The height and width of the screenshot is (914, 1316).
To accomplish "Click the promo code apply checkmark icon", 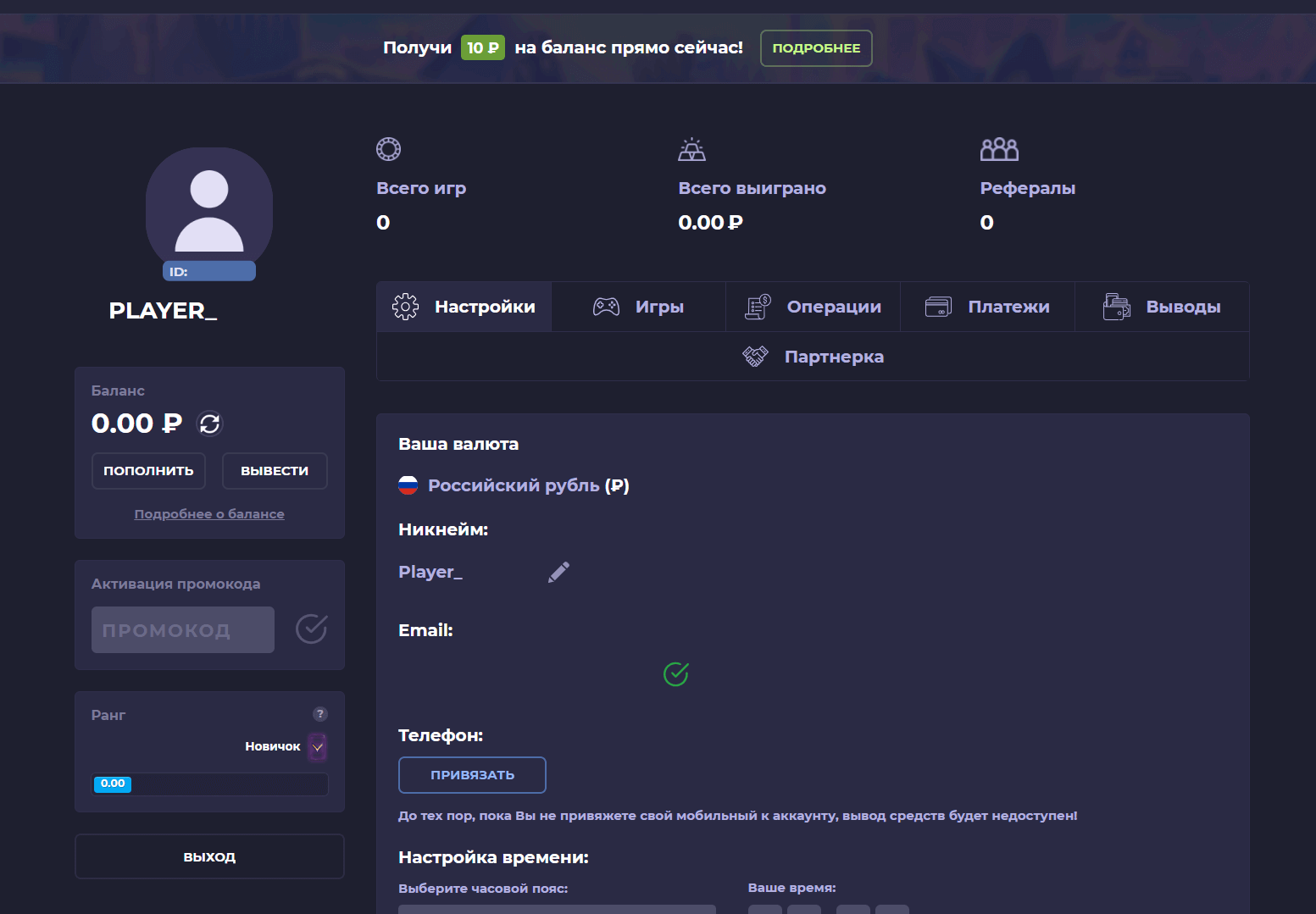I will (x=311, y=629).
